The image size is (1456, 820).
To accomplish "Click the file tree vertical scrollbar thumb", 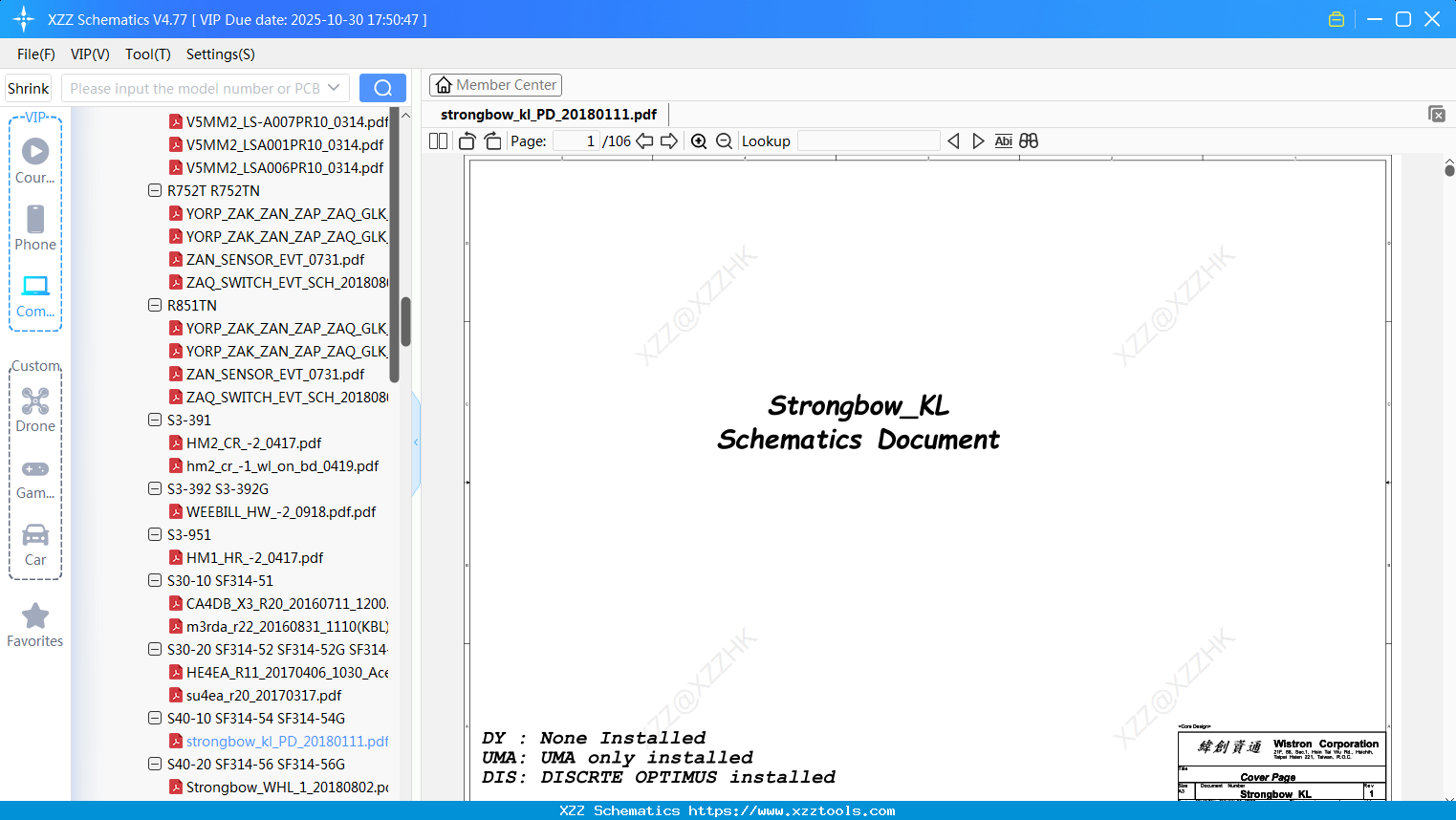I will 405,321.
